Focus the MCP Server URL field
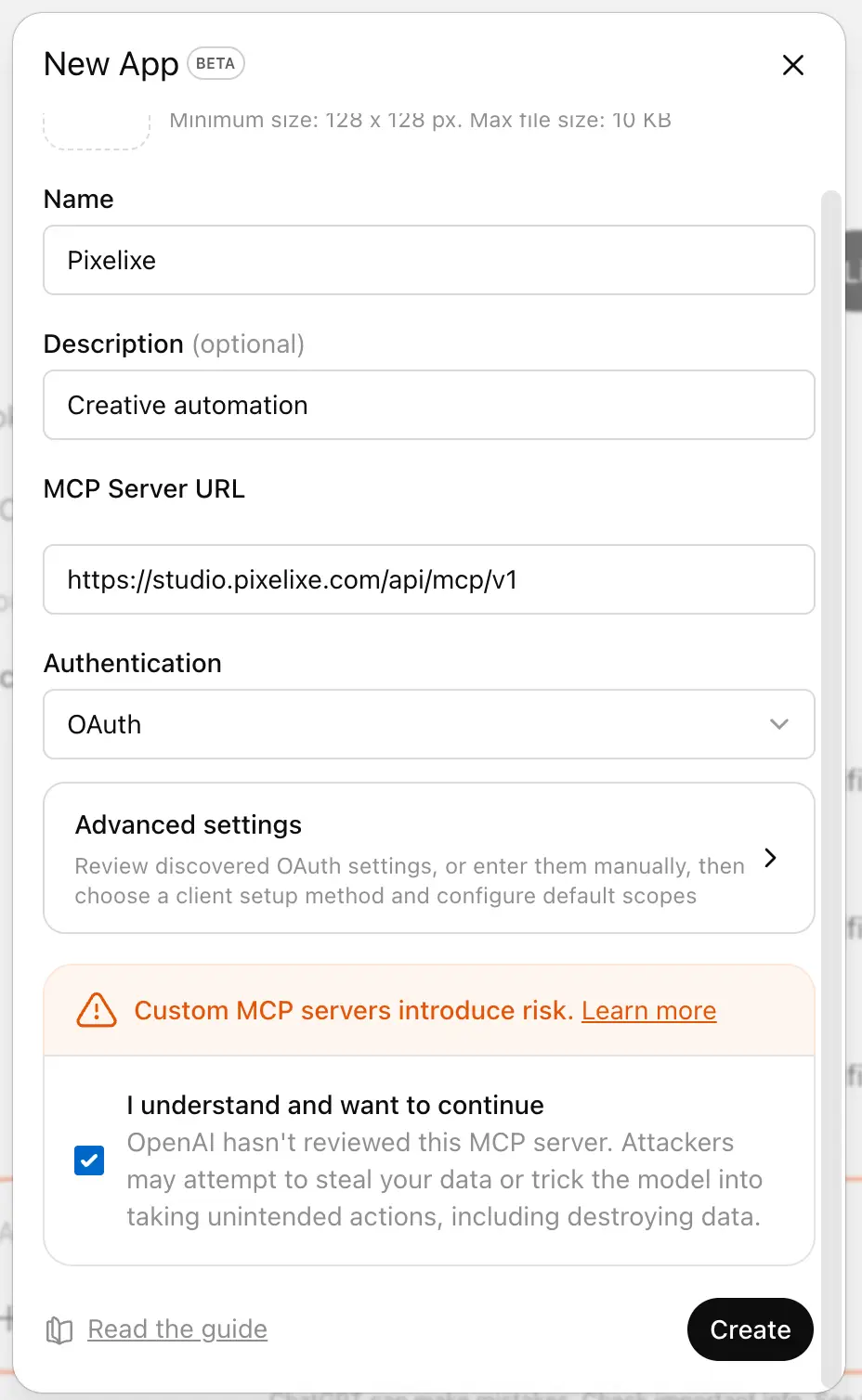Viewport: 862px width, 1400px height. click(428, 579)
